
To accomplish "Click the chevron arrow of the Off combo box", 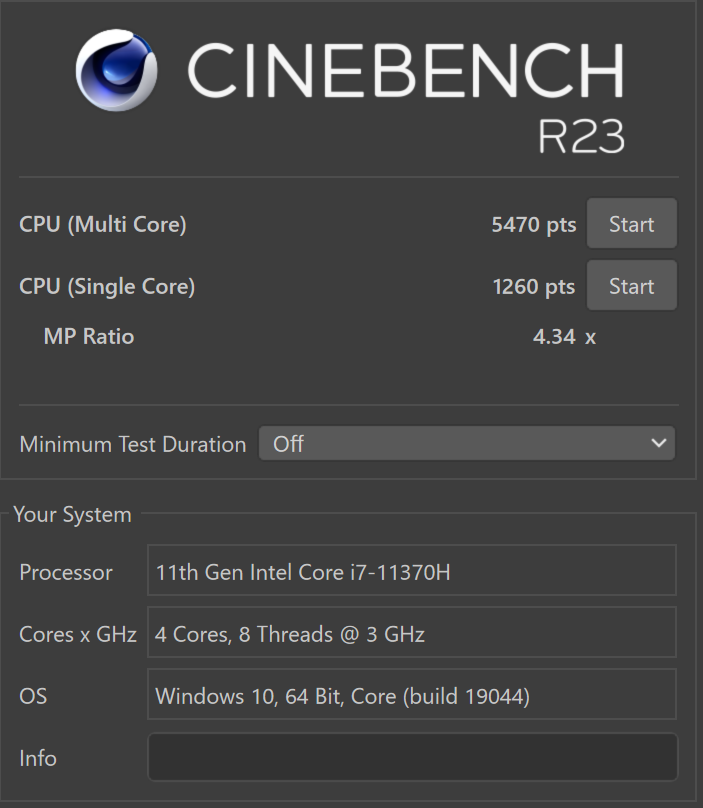I will (x=659, y=443).
